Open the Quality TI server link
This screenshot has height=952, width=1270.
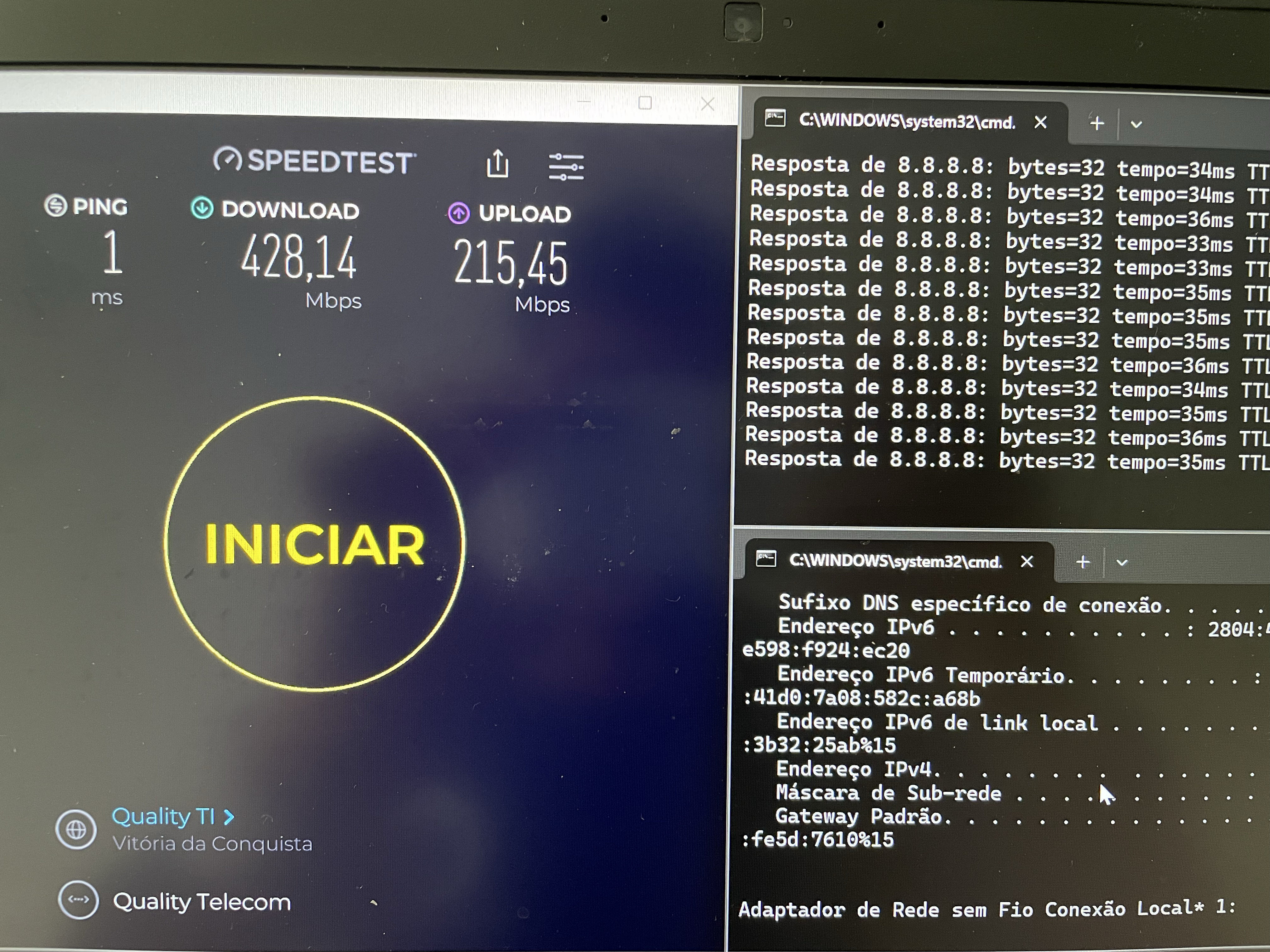click(163, 816)
